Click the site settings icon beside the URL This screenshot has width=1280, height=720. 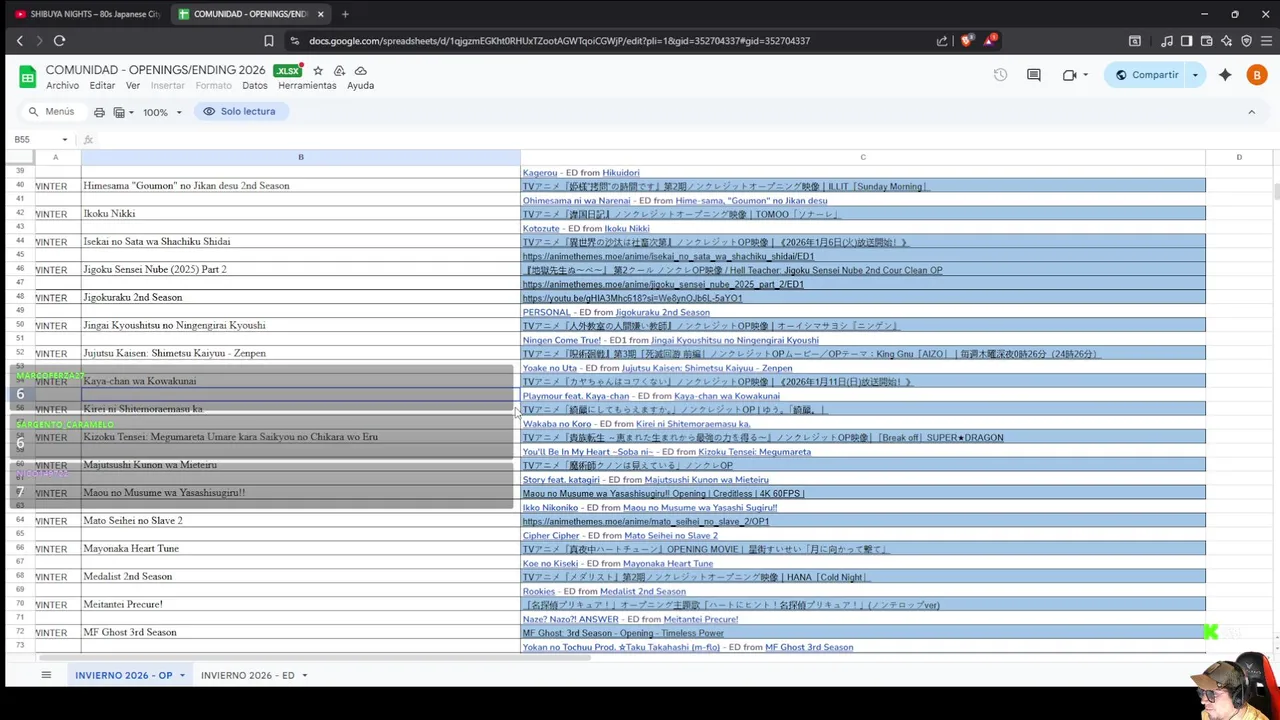pos(294,41)
